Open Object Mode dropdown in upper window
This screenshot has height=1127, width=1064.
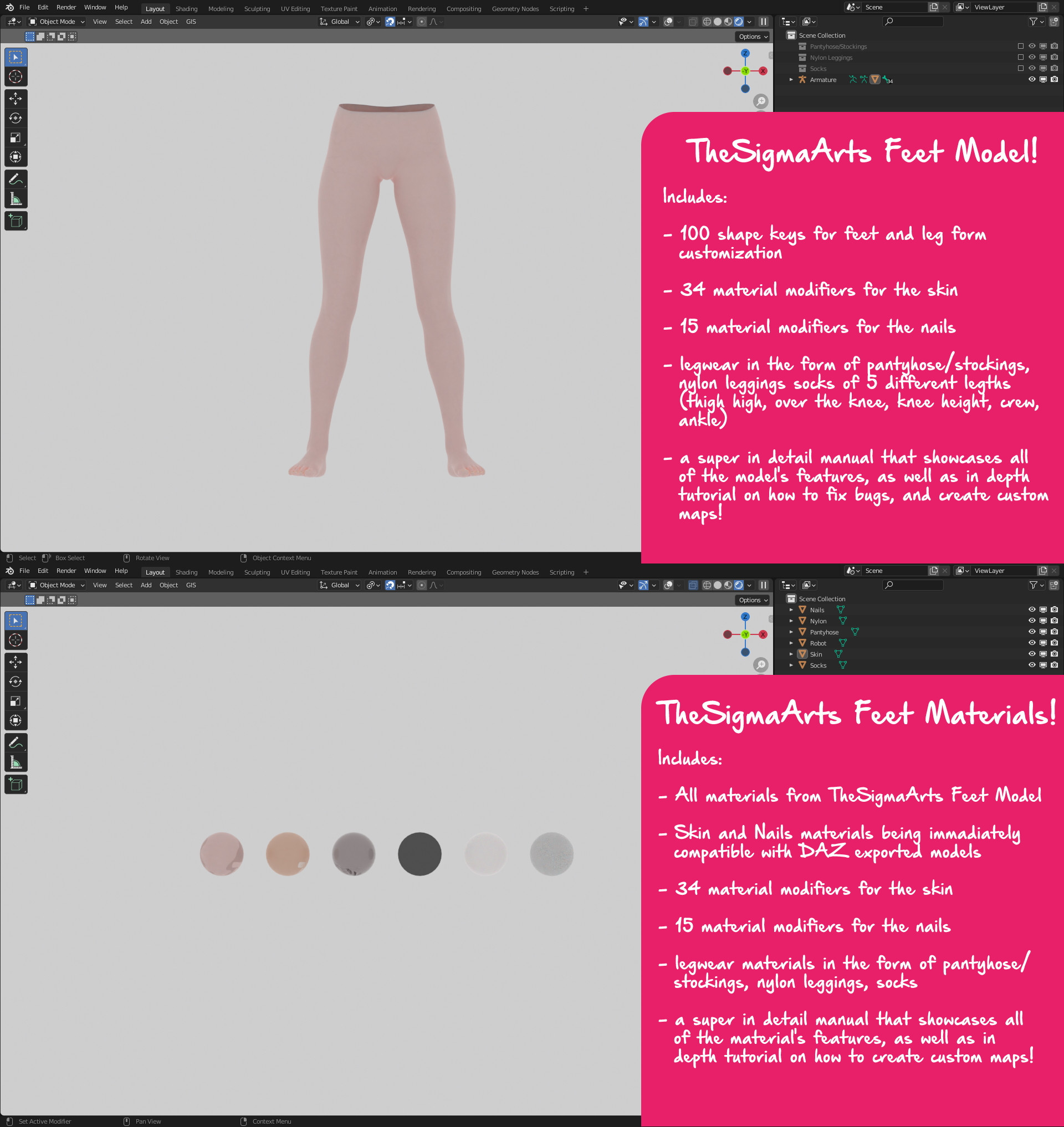[x=57, y=22]
